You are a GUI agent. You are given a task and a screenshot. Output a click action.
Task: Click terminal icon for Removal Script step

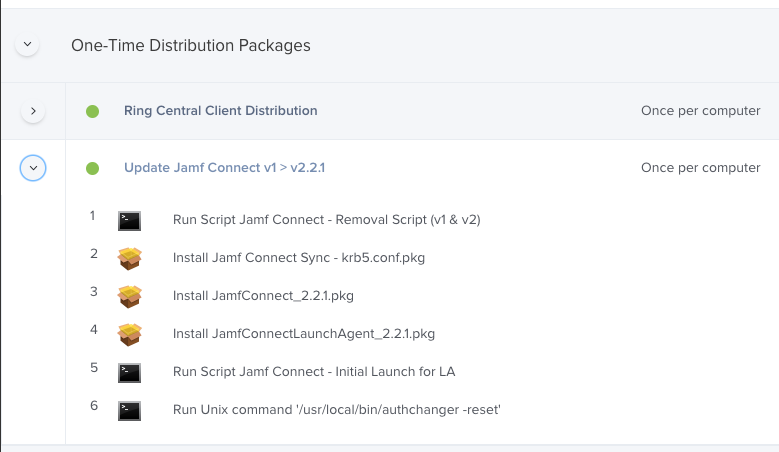click(129, 221)
